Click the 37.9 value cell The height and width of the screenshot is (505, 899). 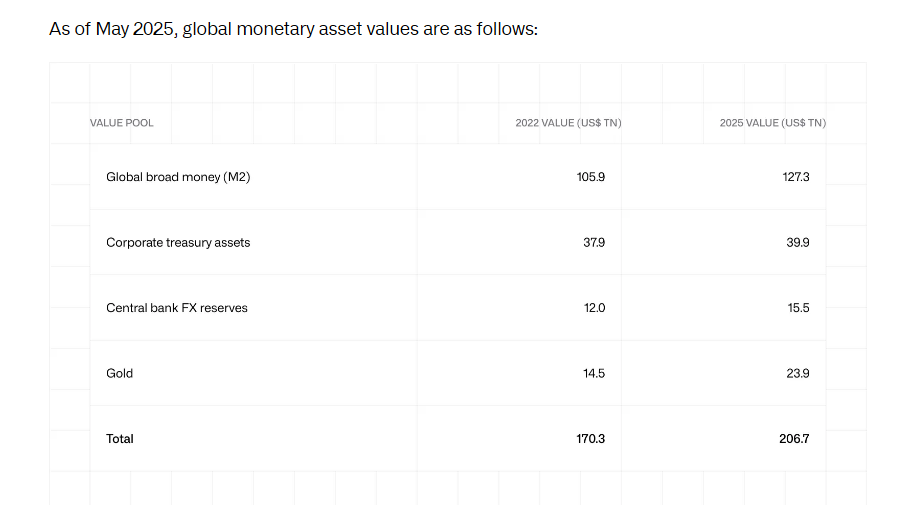point(594,242)
